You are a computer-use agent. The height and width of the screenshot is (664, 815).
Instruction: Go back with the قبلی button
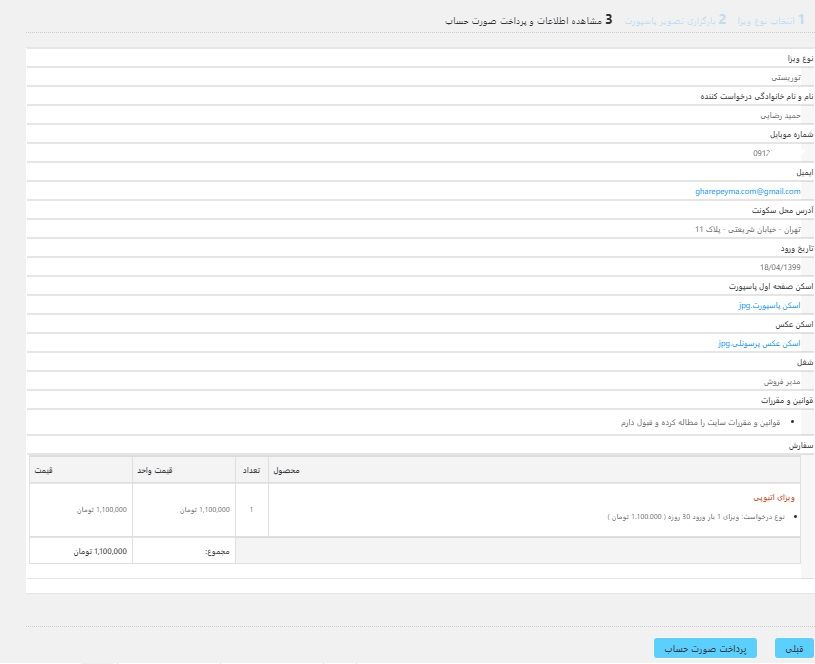click(x=794, y=648)
